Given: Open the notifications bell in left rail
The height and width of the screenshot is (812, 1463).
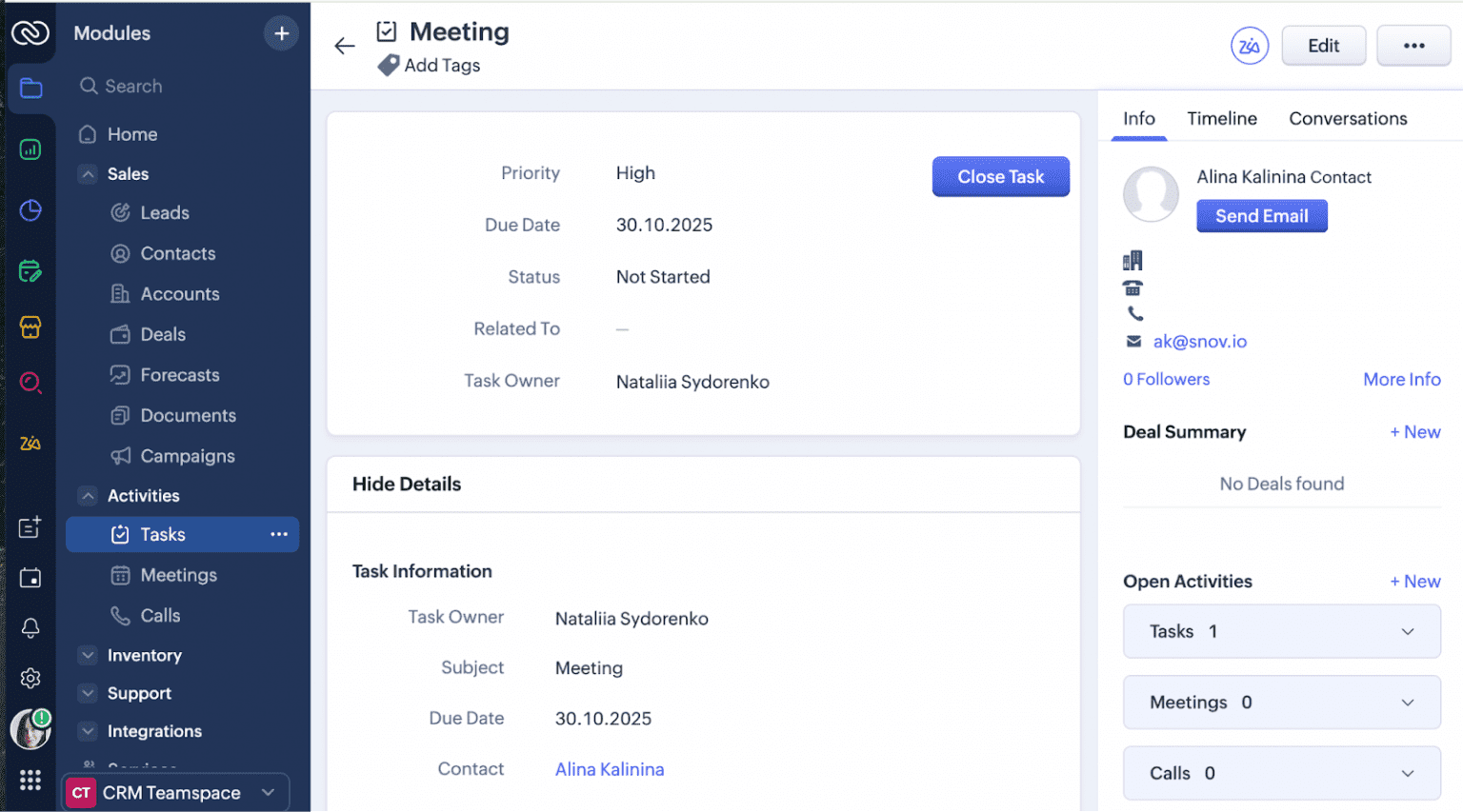Looking at the screenshot, I should coord(30,628).
